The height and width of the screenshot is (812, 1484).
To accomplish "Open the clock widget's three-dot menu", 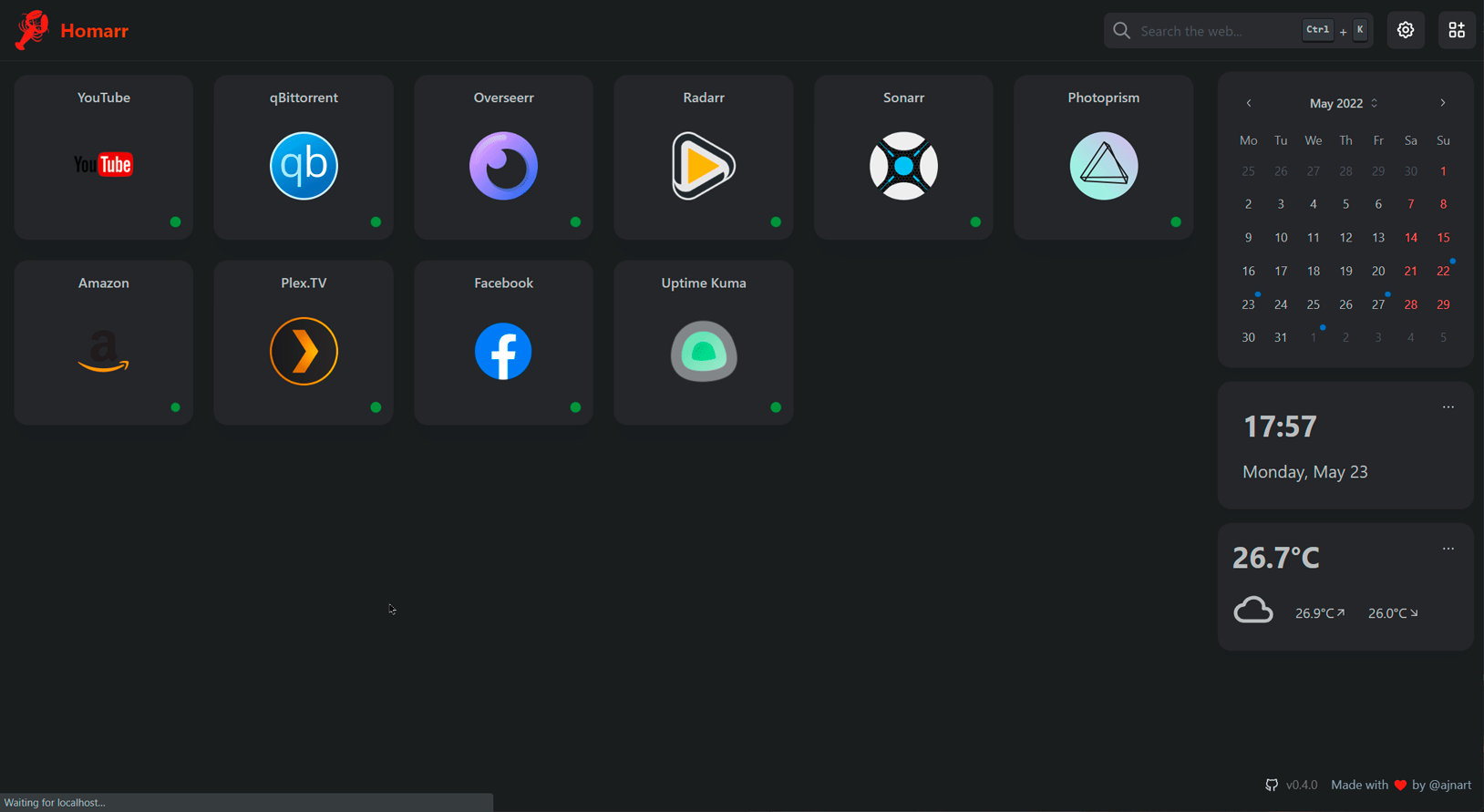I will pos(1448,407).
